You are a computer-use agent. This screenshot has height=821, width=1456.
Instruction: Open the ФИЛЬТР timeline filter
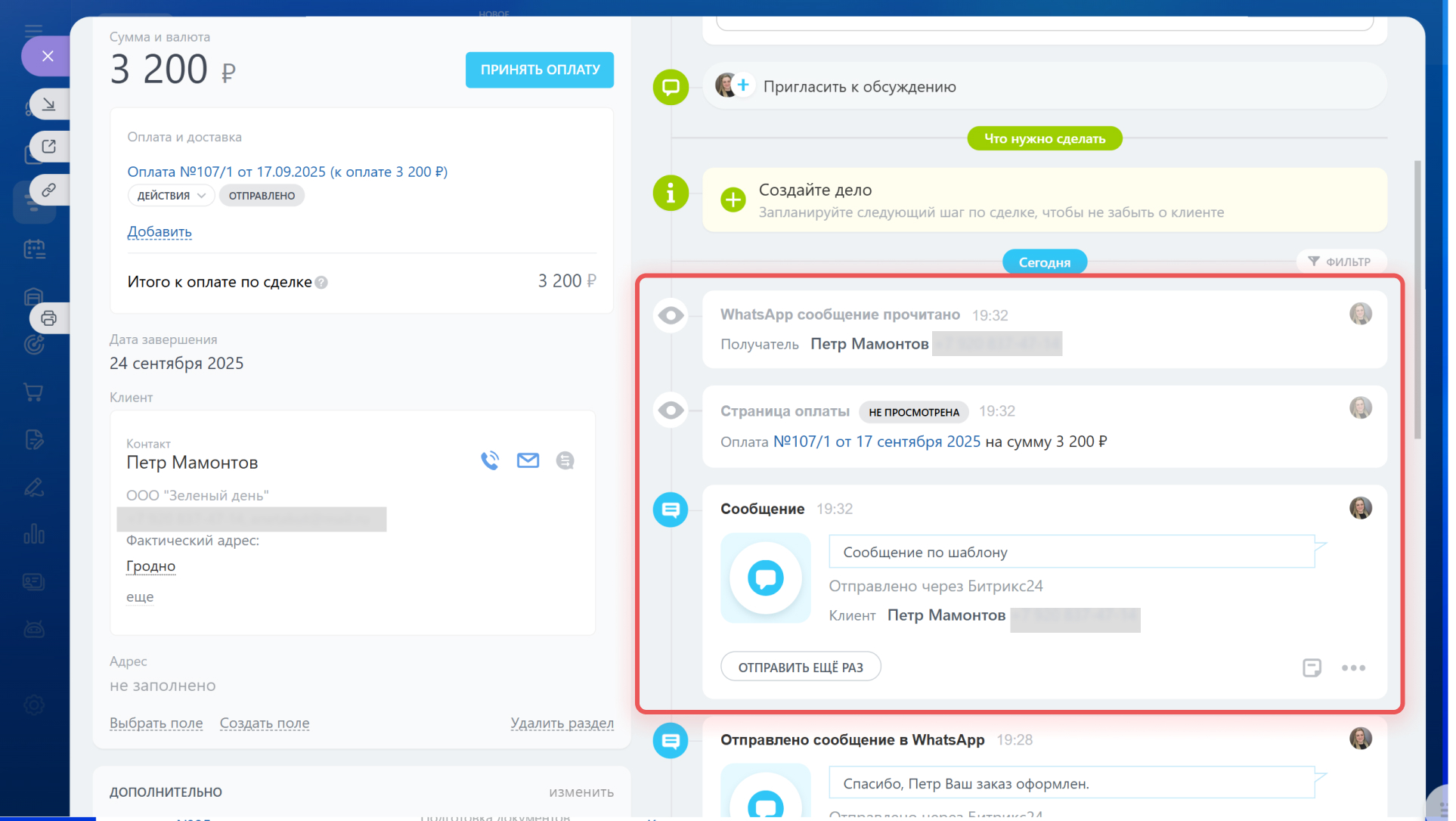pos(1341,262)
